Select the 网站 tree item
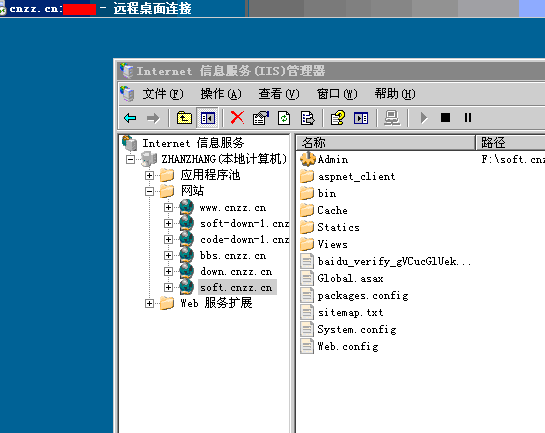Viewport: 545px width, 433px height. click(192, 191)
